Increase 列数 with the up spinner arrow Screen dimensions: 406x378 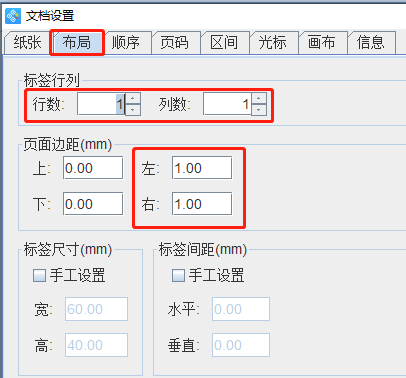click(259, 98)
